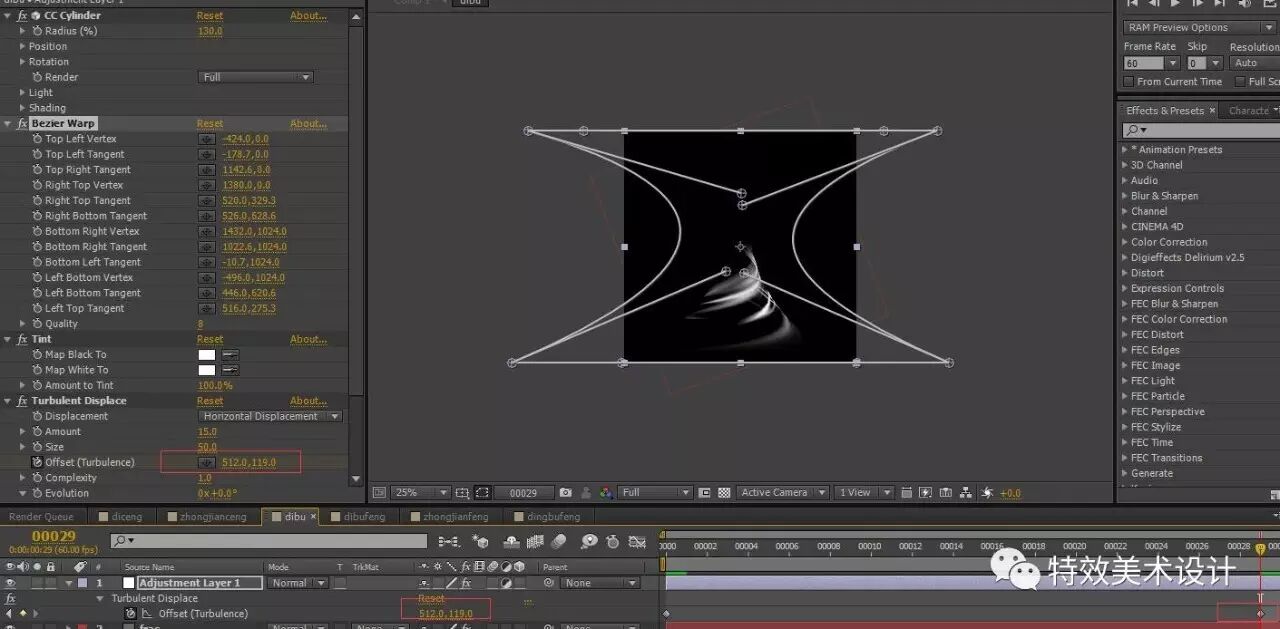Toggle the Transparency Grid icon
Image resolution: width=1280 pixels, height=629 pixels.
click(723, 493)
